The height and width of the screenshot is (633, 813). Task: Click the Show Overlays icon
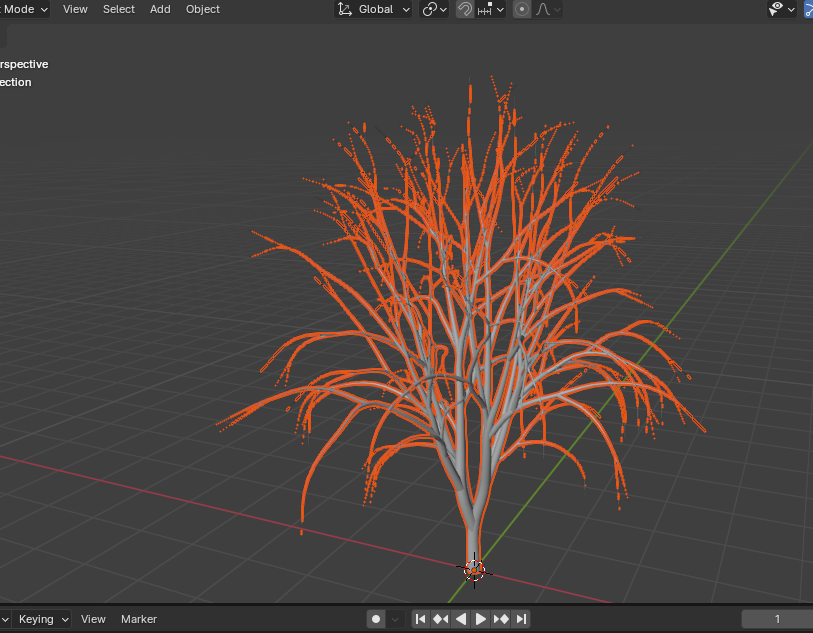[775, 9]
